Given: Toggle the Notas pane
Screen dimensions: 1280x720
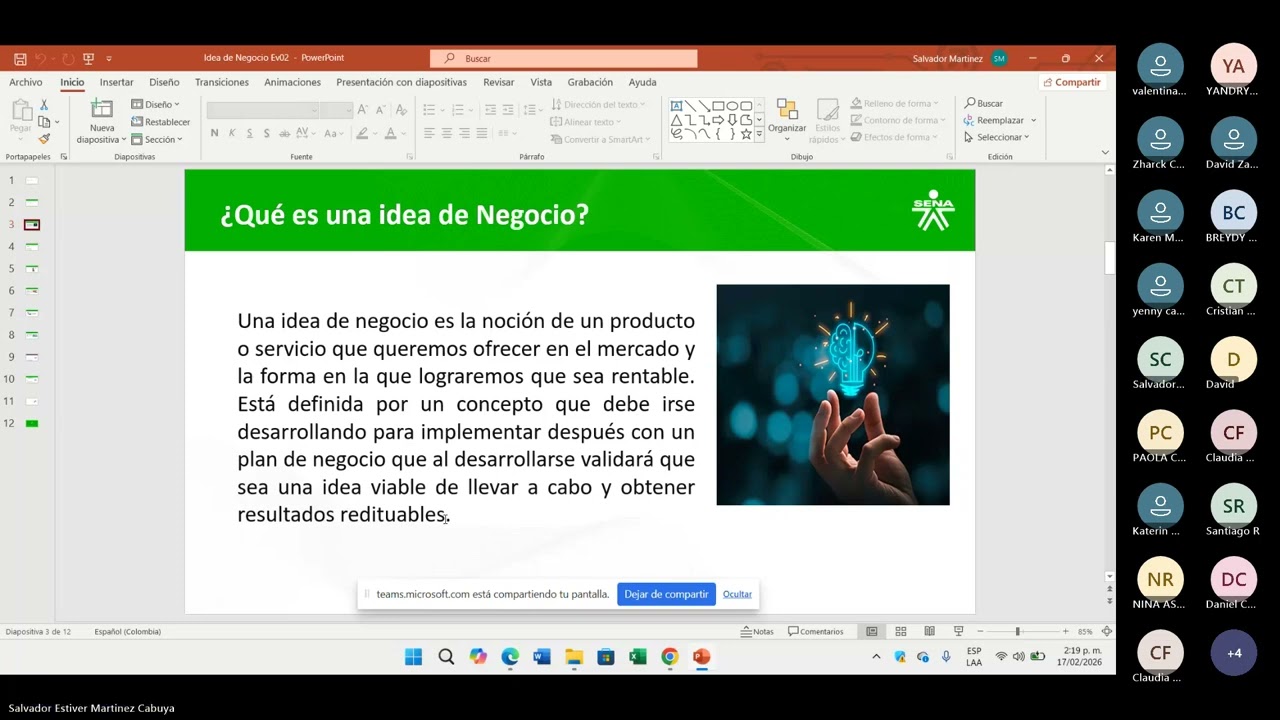Looking at the screenshot, I should pos(757,632).
